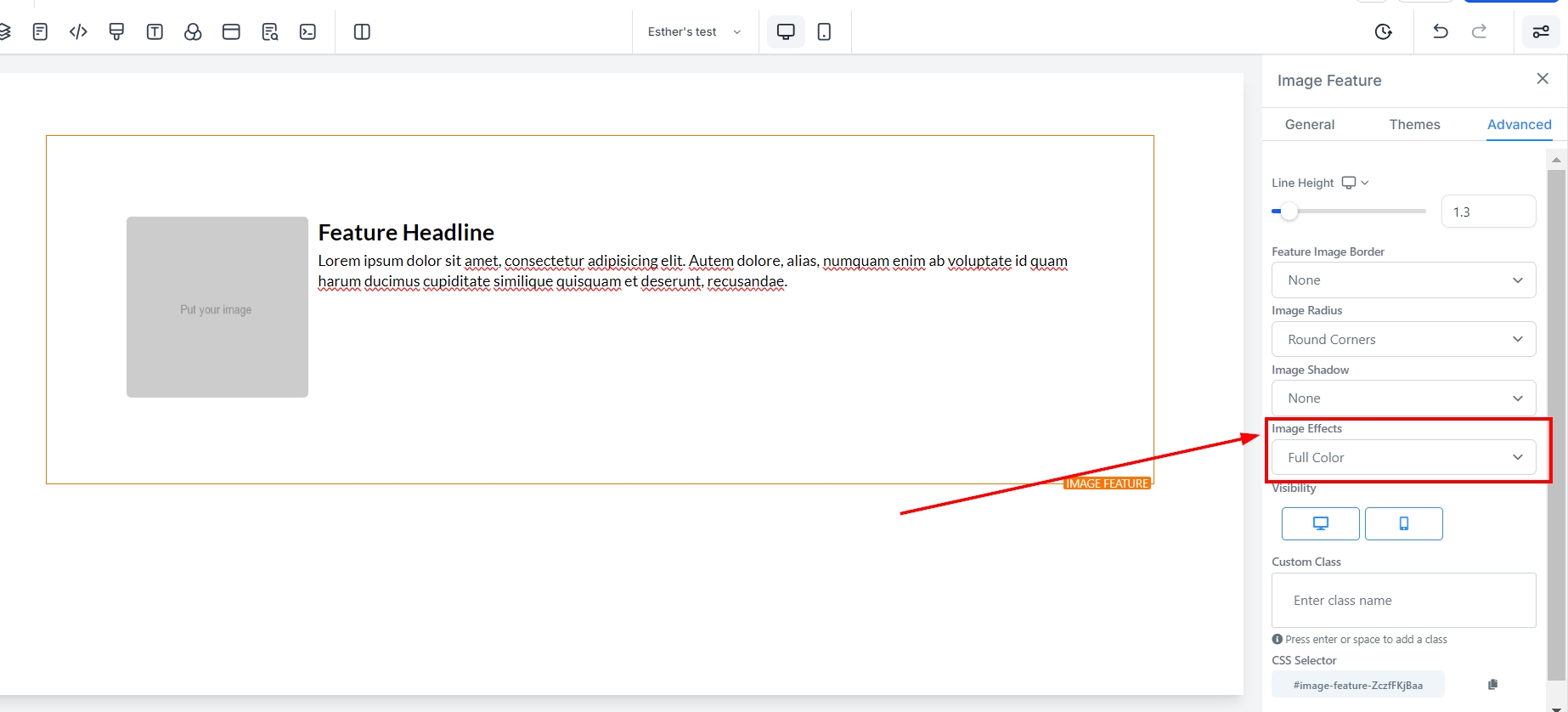The image size is (1568, 712).
Task: Click the Feature Headline text
Action: [x=406, y=233]
